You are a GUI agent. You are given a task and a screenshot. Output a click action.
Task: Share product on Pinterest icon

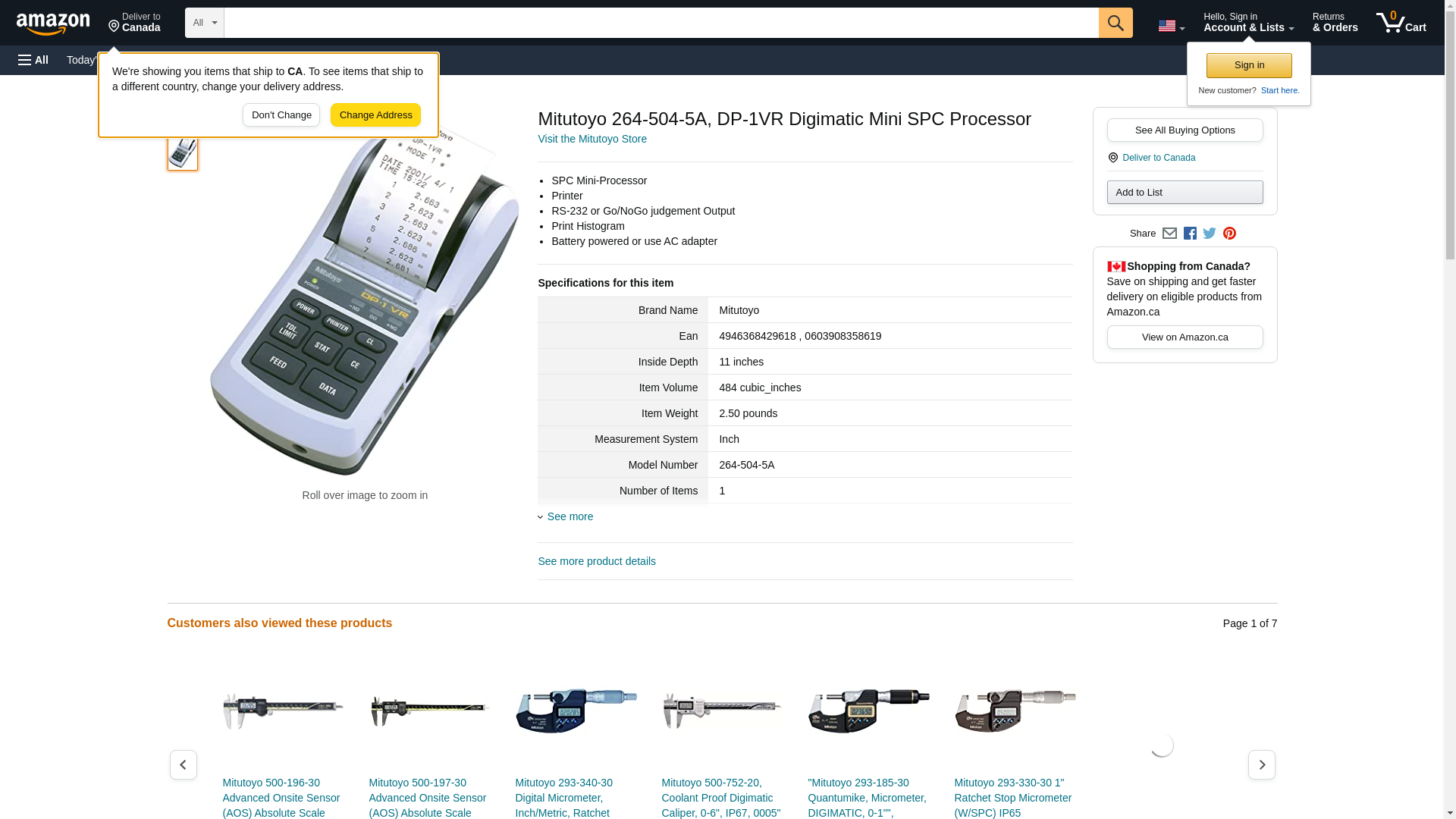[1229, 234]
